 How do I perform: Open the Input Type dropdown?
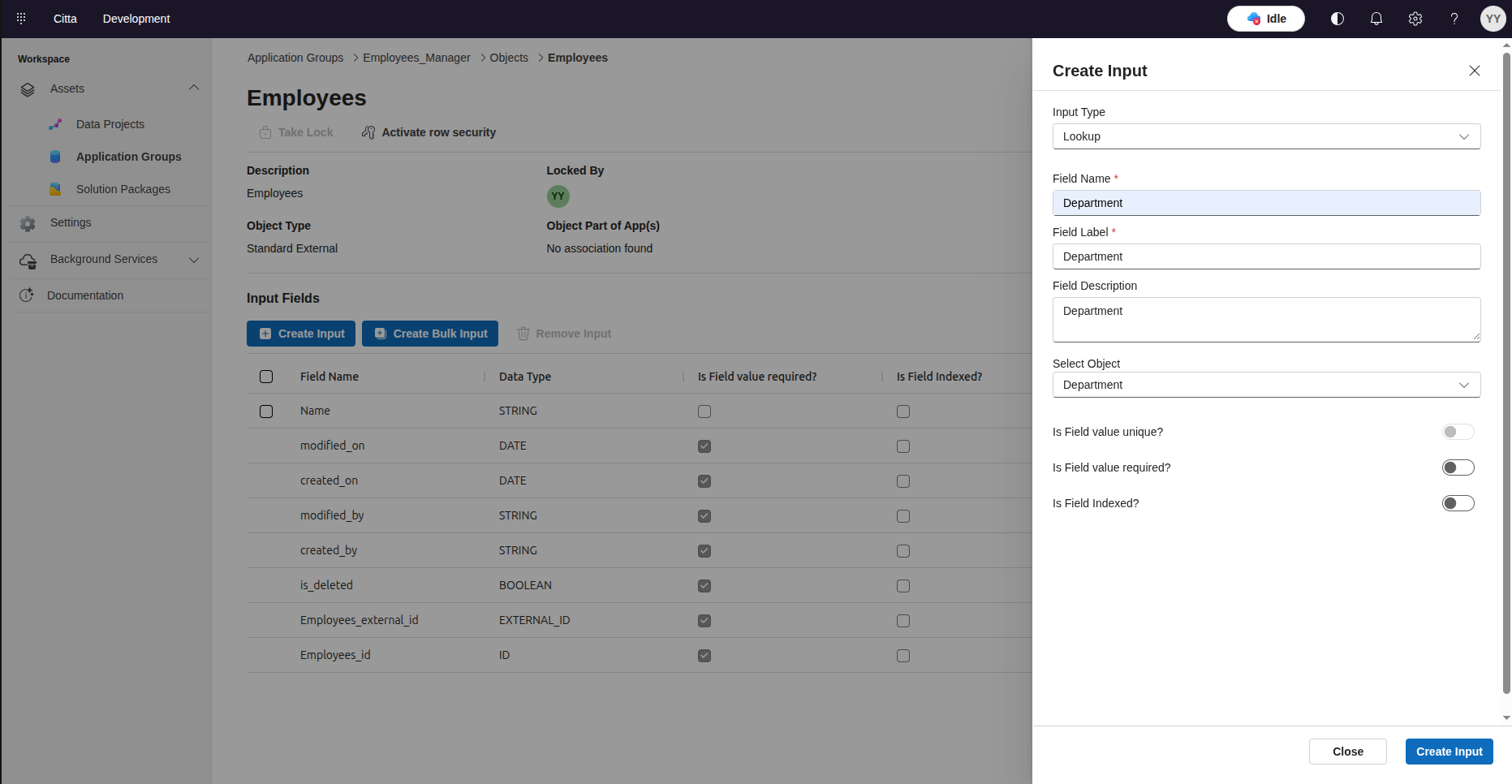1266,136
